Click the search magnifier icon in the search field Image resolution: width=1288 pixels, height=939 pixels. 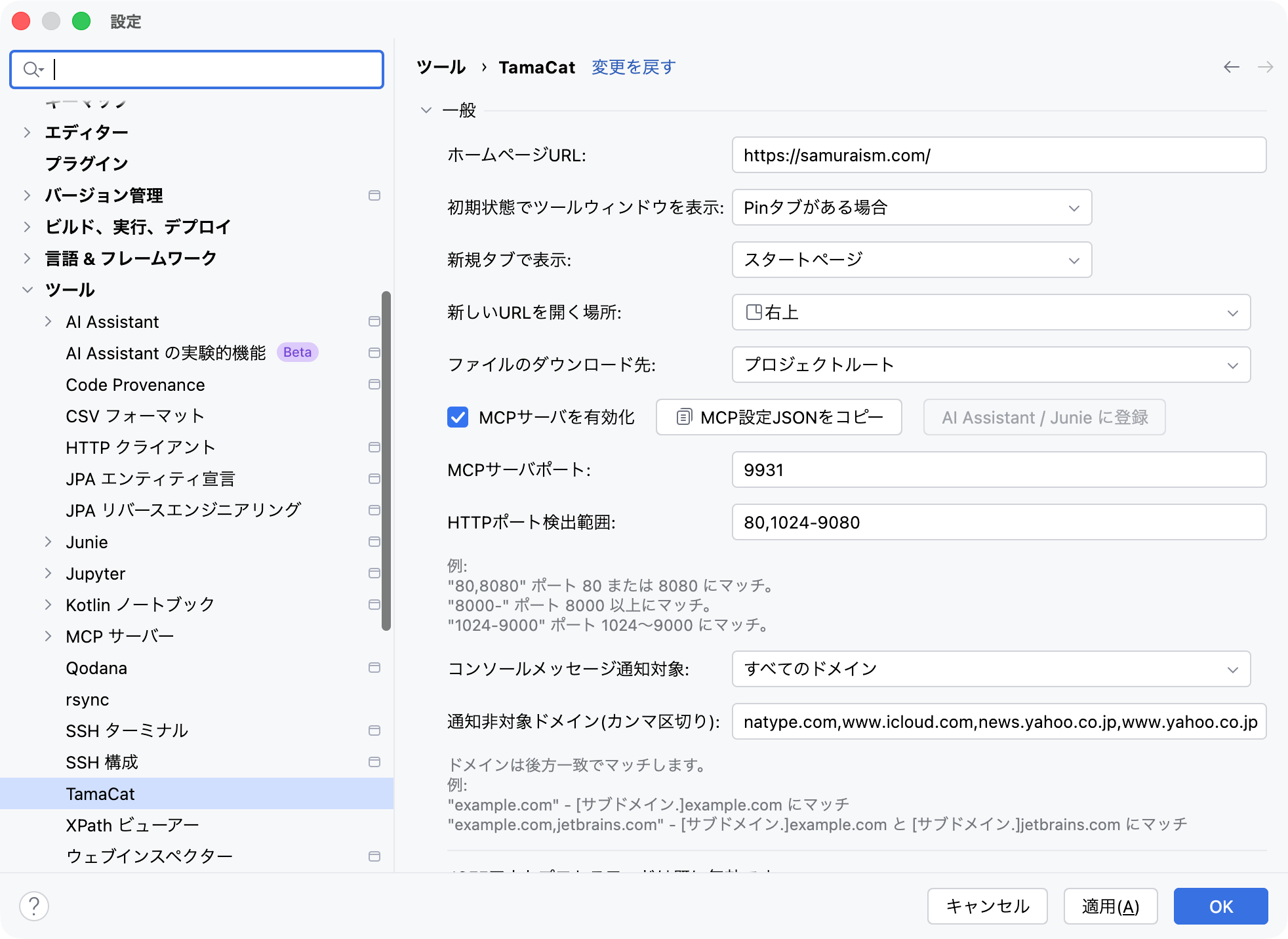31,69
